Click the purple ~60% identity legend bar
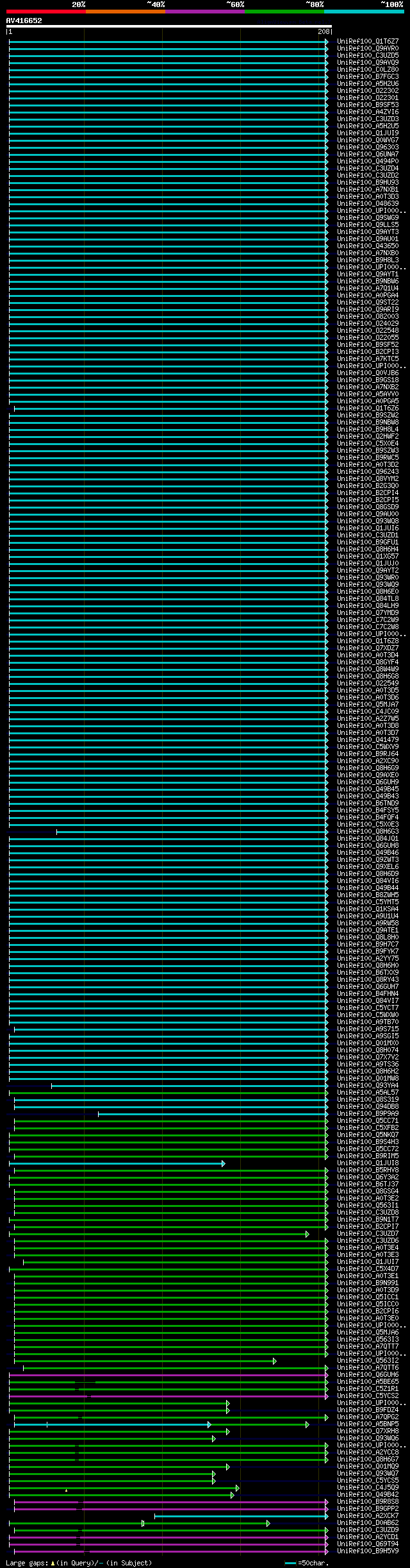410x1568 pixels. click(204, 12)
